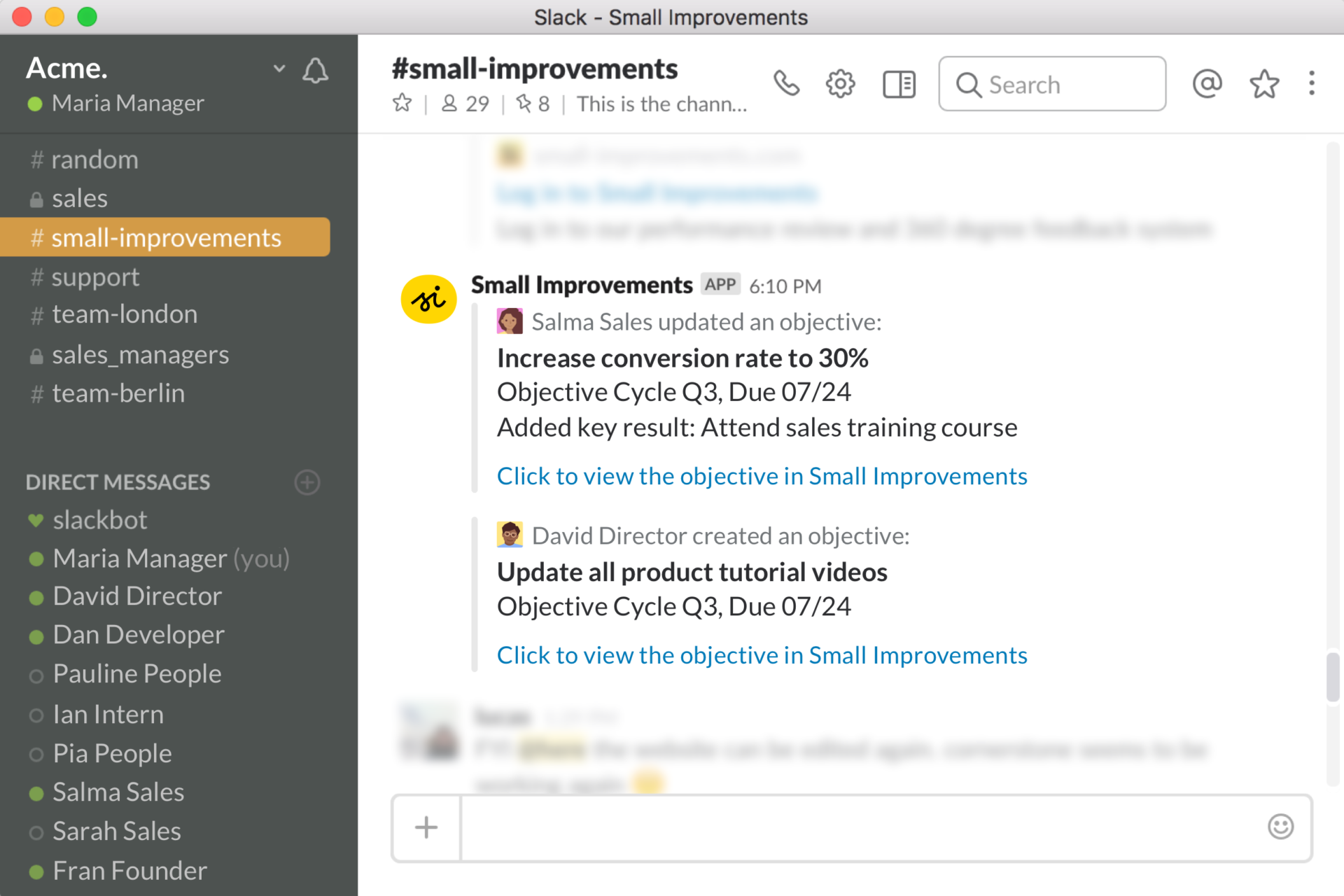Open channel settings gear icon
Screen dimensions: 1344x896
pyautogui.click(x=840, y=84)
